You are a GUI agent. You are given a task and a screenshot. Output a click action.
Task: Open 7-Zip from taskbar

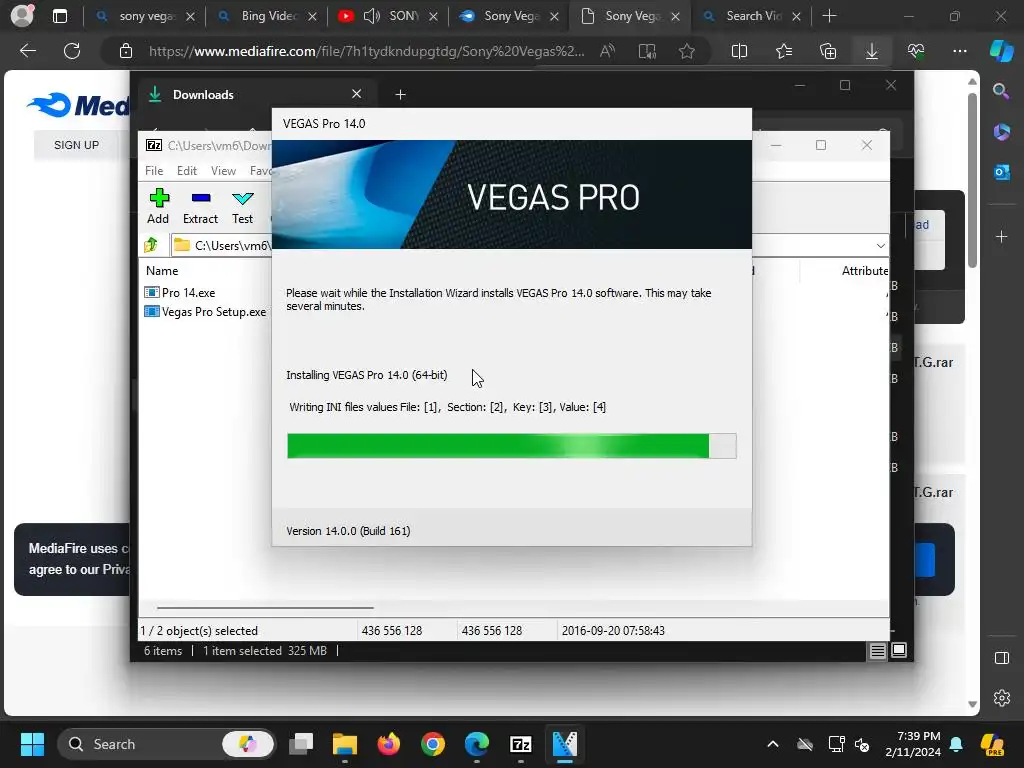coord(520,744)
